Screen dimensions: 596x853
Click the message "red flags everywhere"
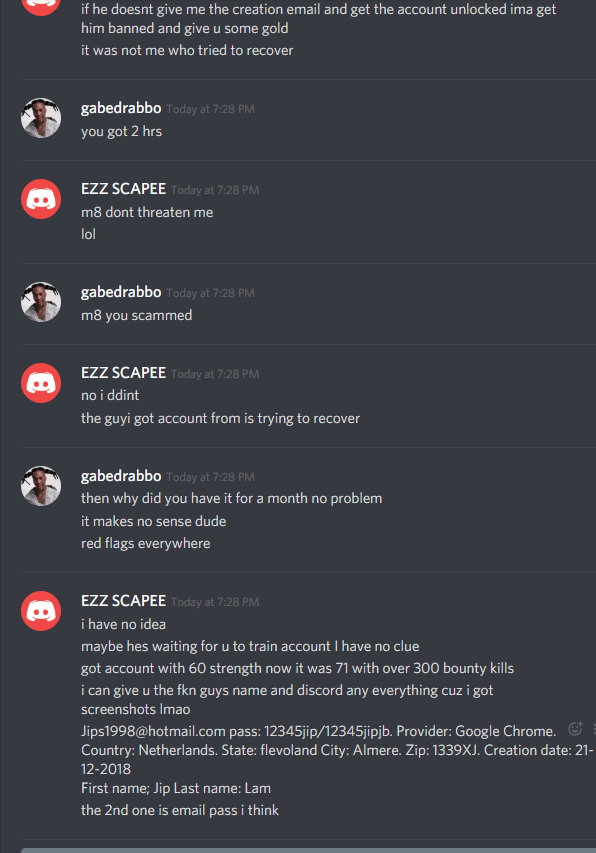146,543
